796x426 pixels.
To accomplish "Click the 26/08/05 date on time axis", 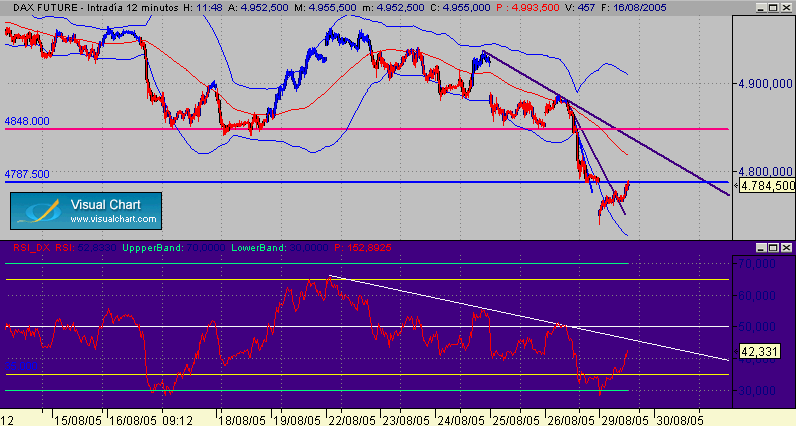I will [x=571, y=420].
